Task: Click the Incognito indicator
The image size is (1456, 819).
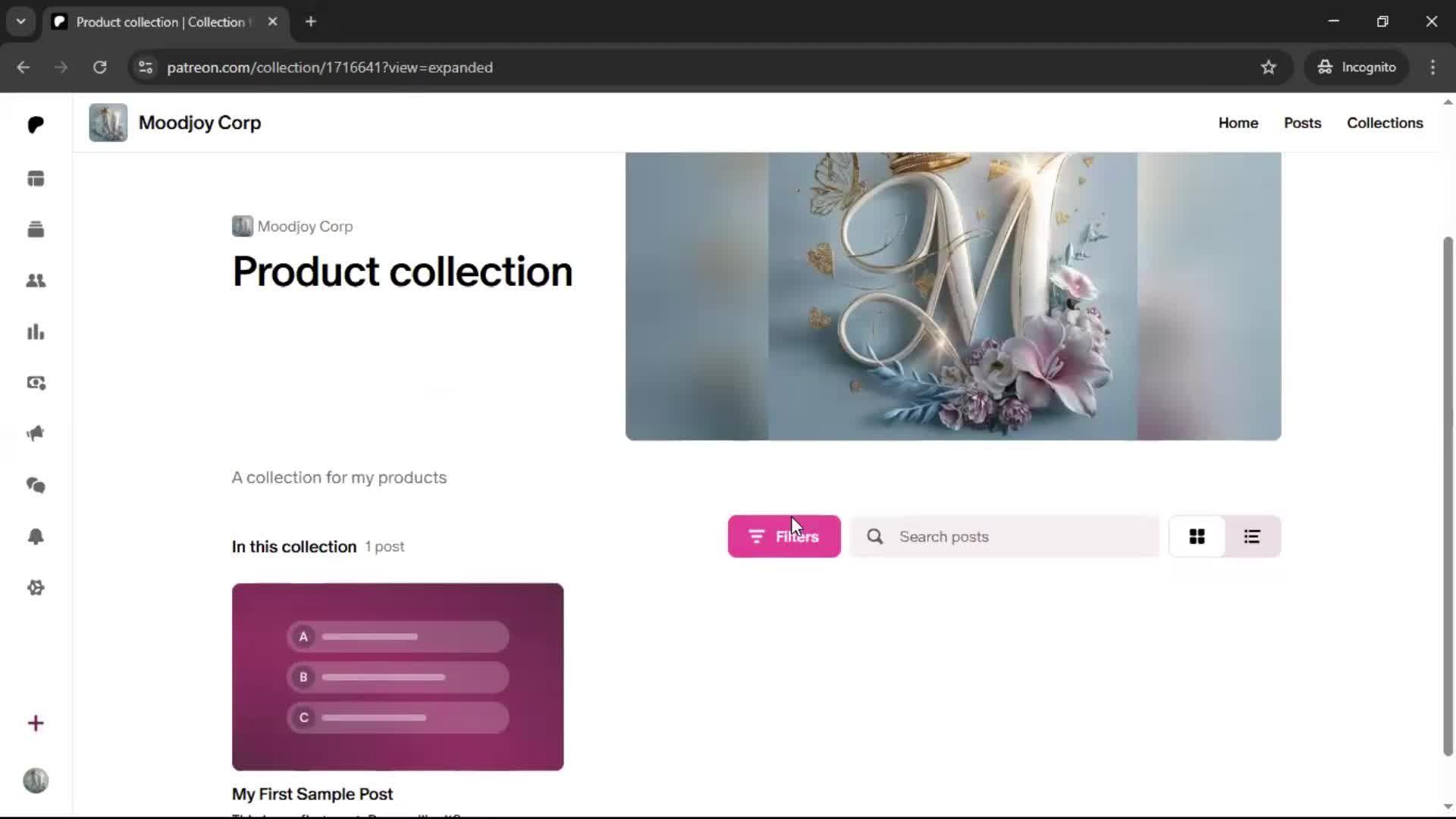Action: pos(1357,67)
